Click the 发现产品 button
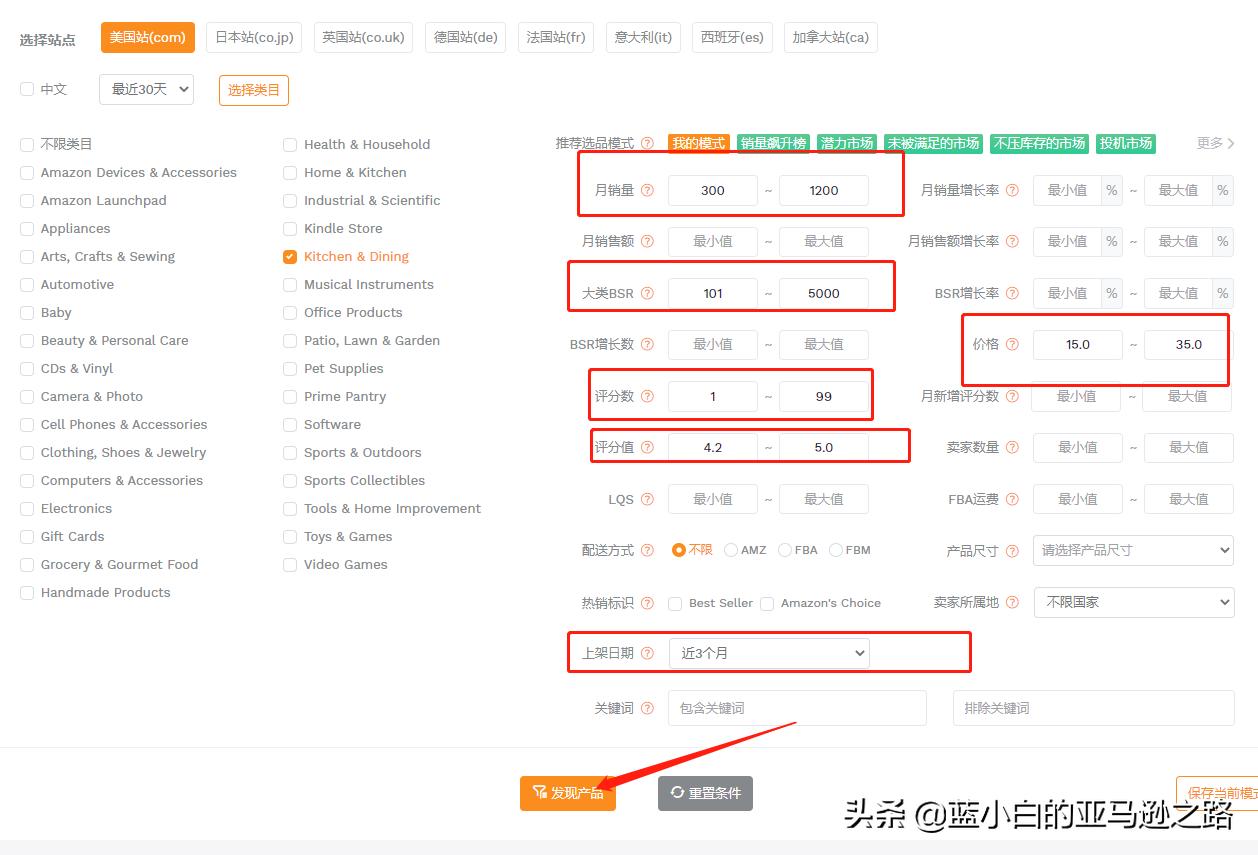This screenshot has height=855, width=1258. click(567, 792)
